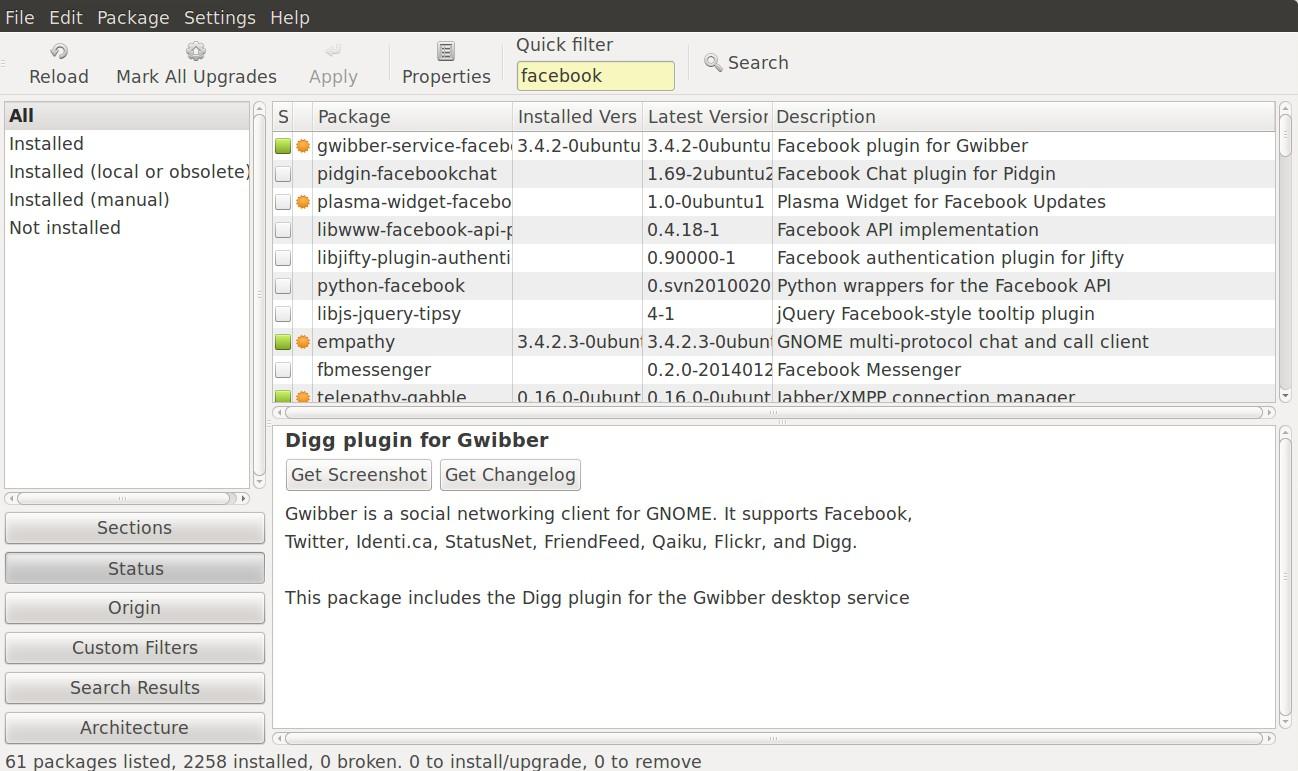Click the Mark All Upgrades gear icon
This screenshot has width=1298, height=771.
point(196,51)
